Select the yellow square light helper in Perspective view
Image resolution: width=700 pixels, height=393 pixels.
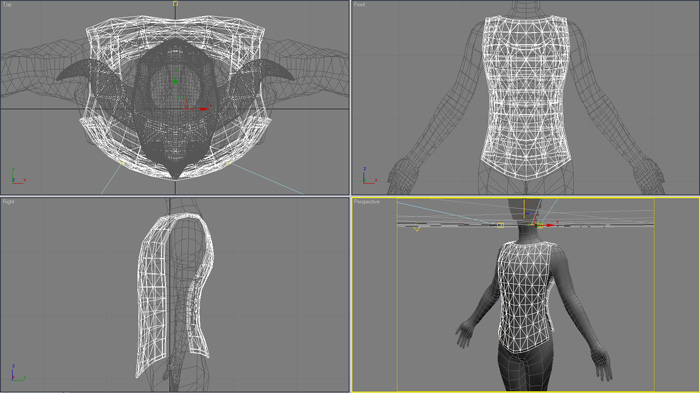(x=500, y=226)
